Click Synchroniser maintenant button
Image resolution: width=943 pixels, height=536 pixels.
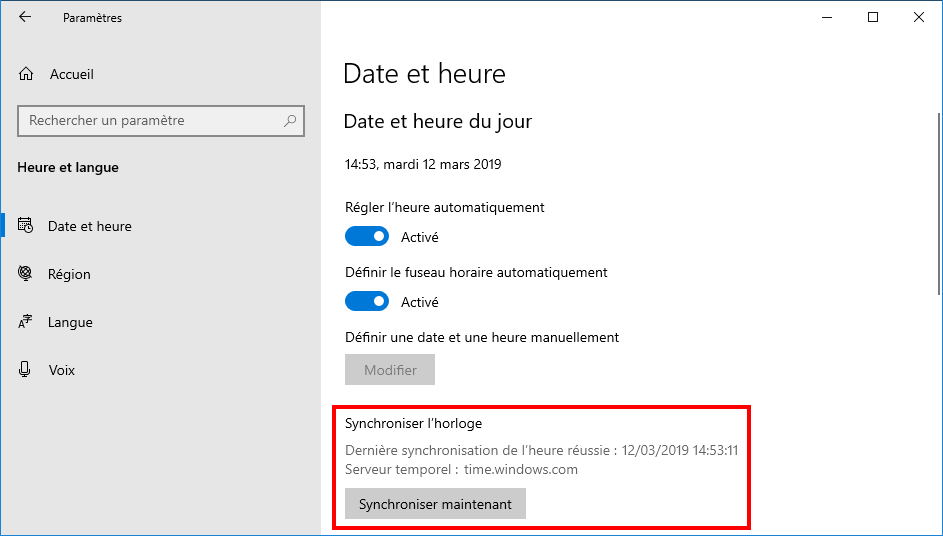click(435, 504)
